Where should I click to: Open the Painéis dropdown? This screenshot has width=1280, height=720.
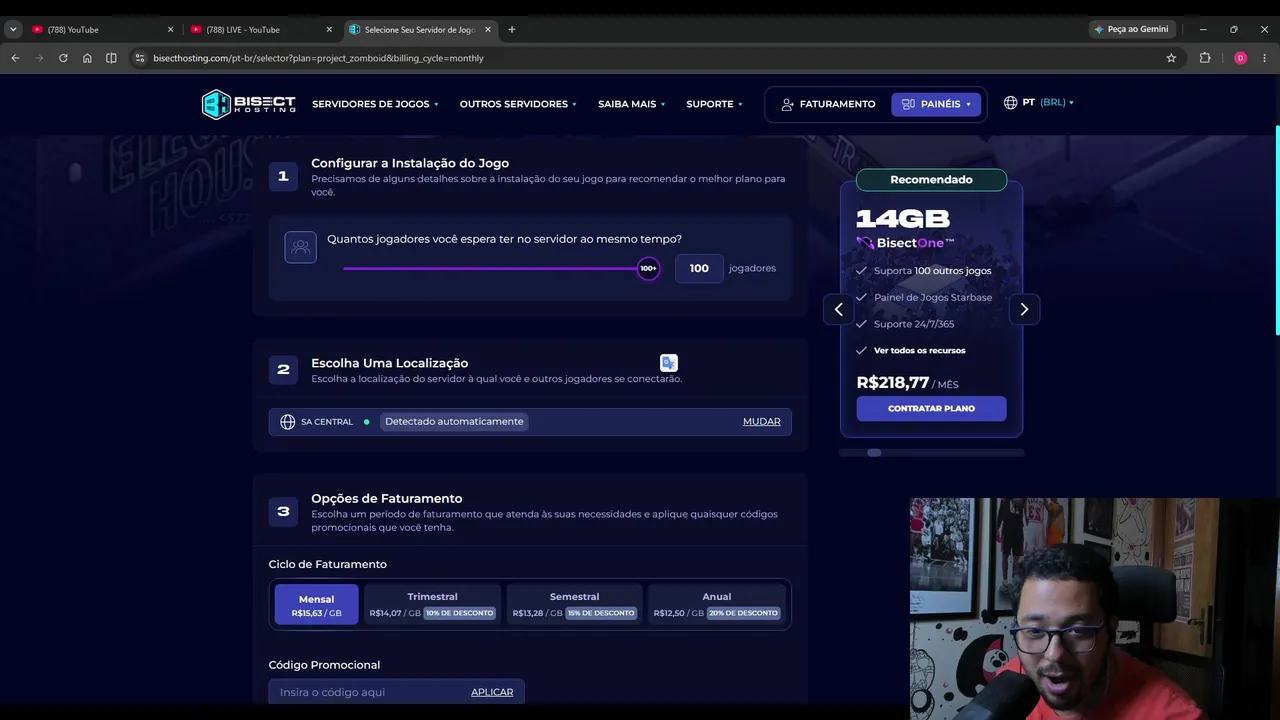[x=936, y=104]
